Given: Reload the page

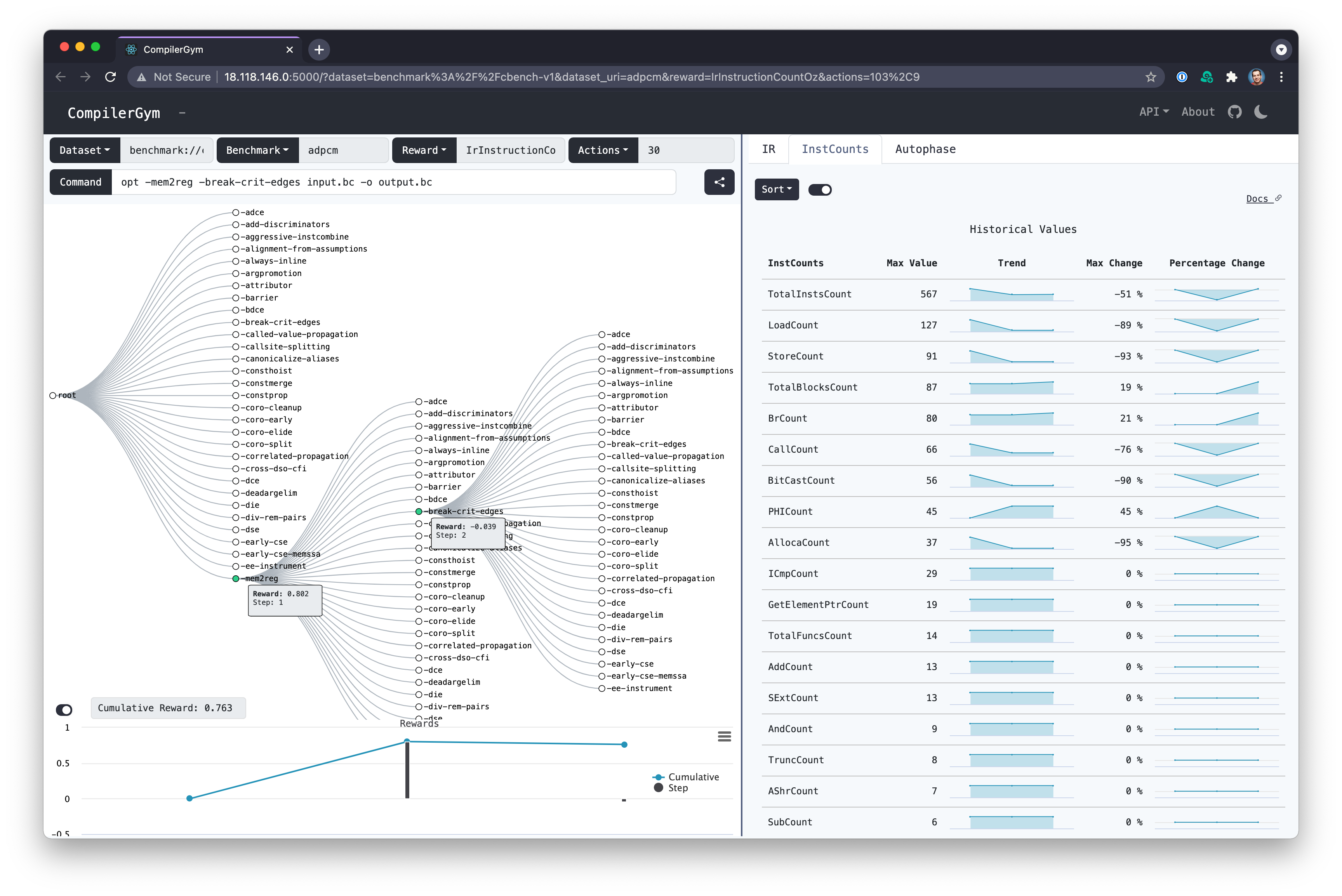Looking at the screenshot, I should tap(111, 77).
